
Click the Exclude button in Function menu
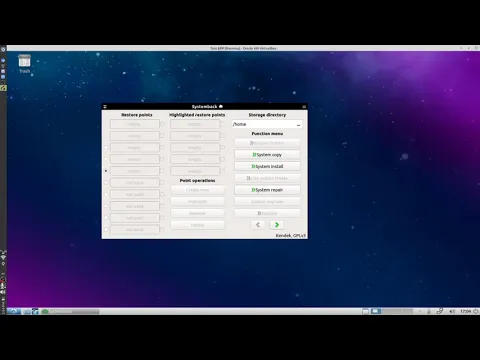point(267,213)
